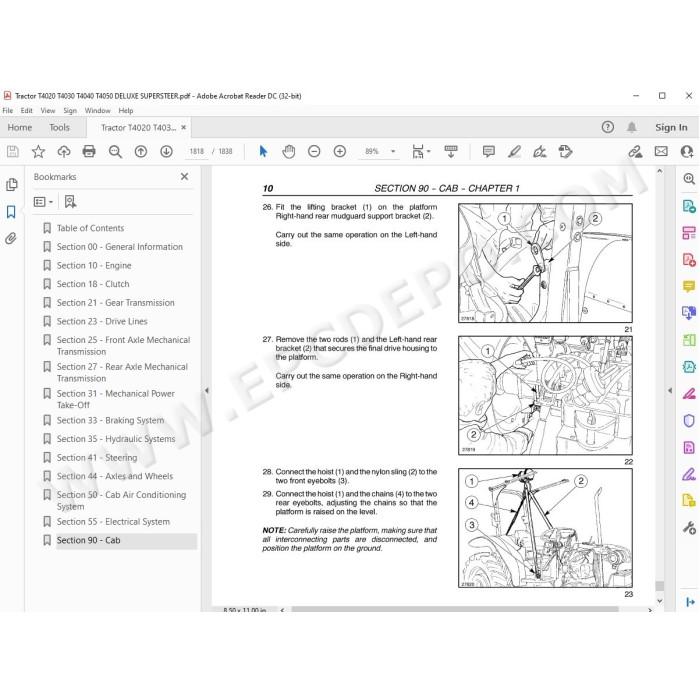
Task: Click the Sign In button
Action: coord(671,127)
